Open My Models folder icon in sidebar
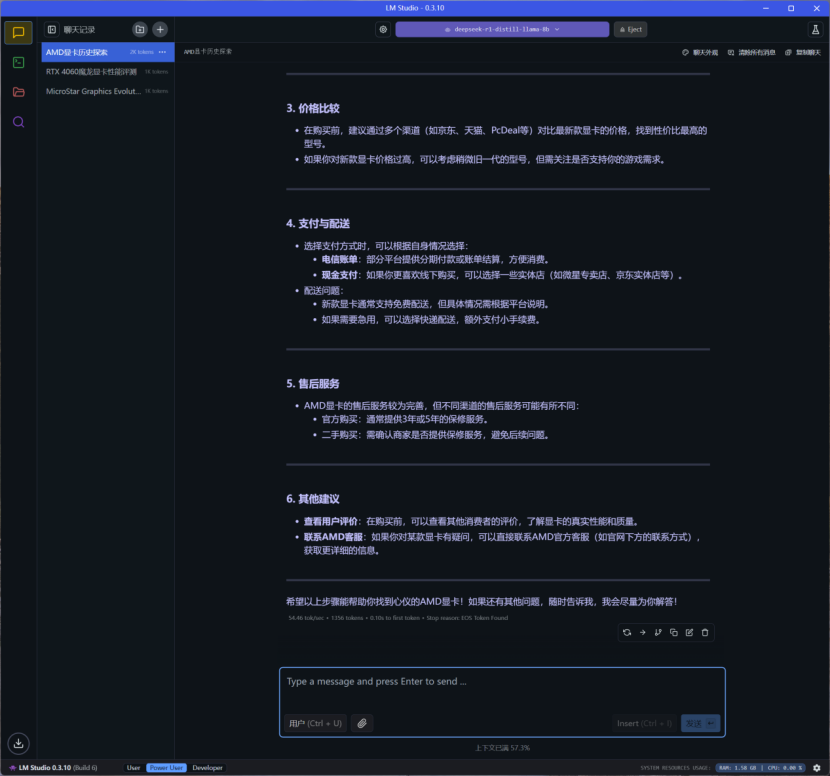This screenshot has height=776, width=830. (x=18, y=92)
